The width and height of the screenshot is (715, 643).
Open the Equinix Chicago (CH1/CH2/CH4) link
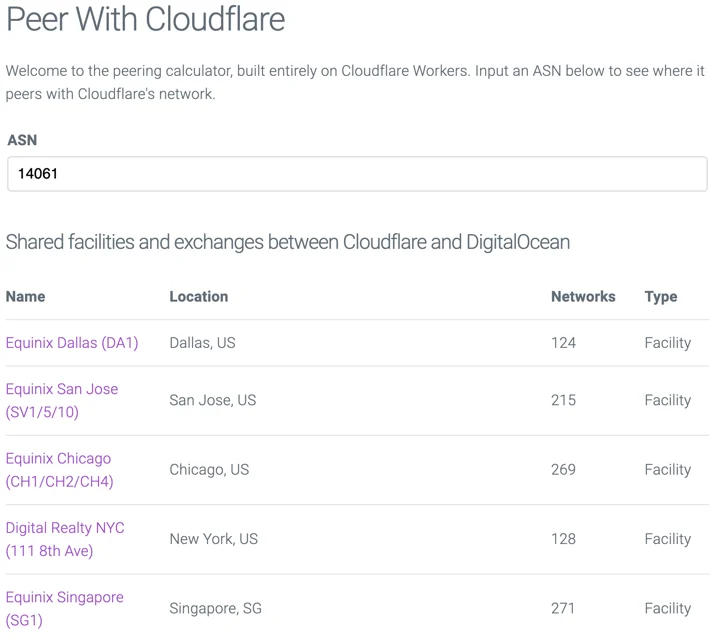59,470
